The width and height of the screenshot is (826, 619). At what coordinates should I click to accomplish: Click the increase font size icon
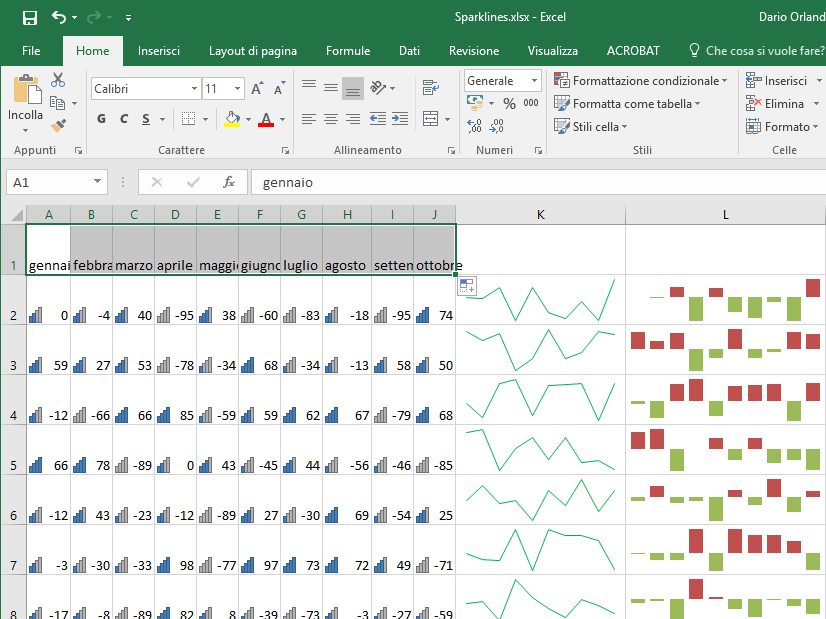point(257,89)
